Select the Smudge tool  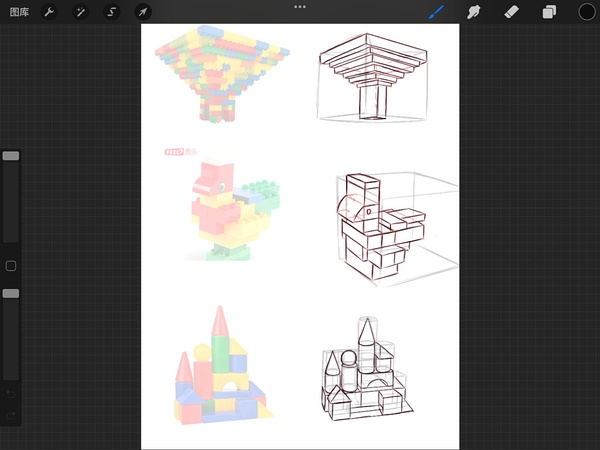[475, 12]
